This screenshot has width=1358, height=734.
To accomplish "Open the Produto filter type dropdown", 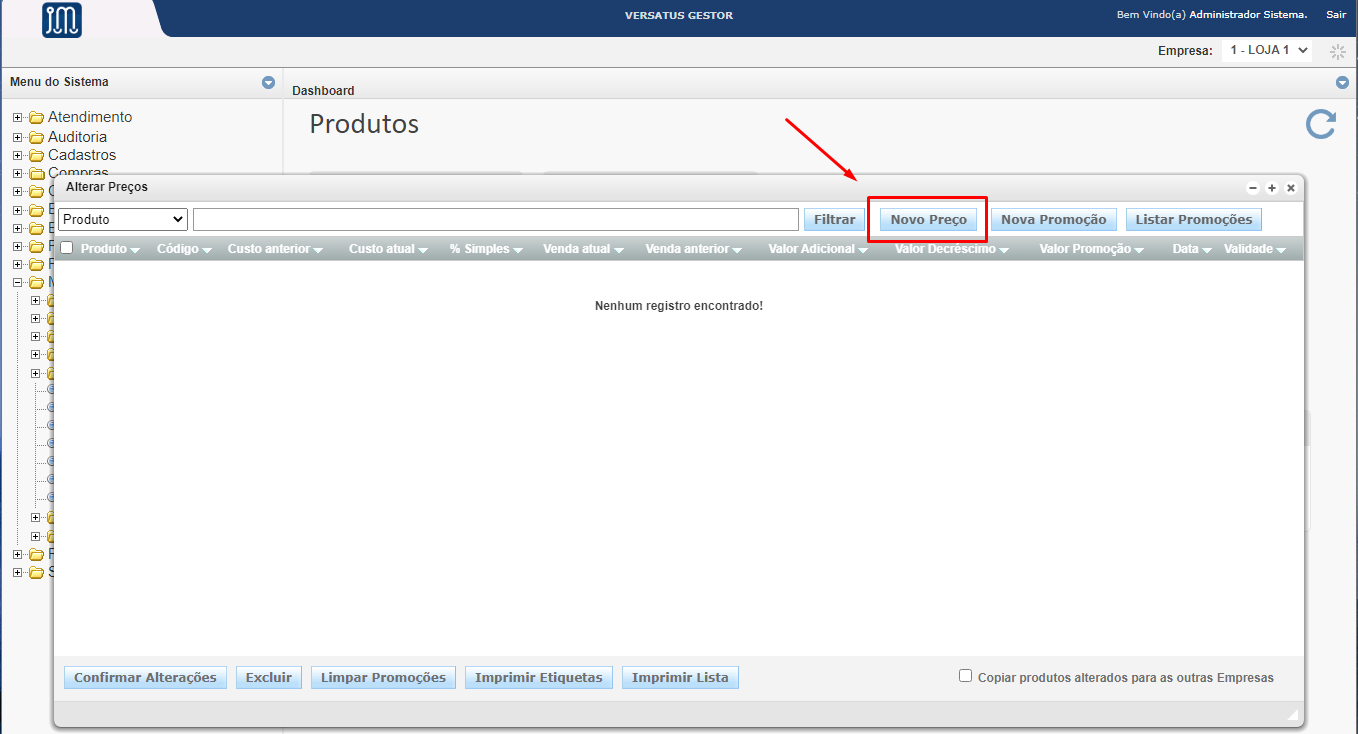I will tap(123, 219).
